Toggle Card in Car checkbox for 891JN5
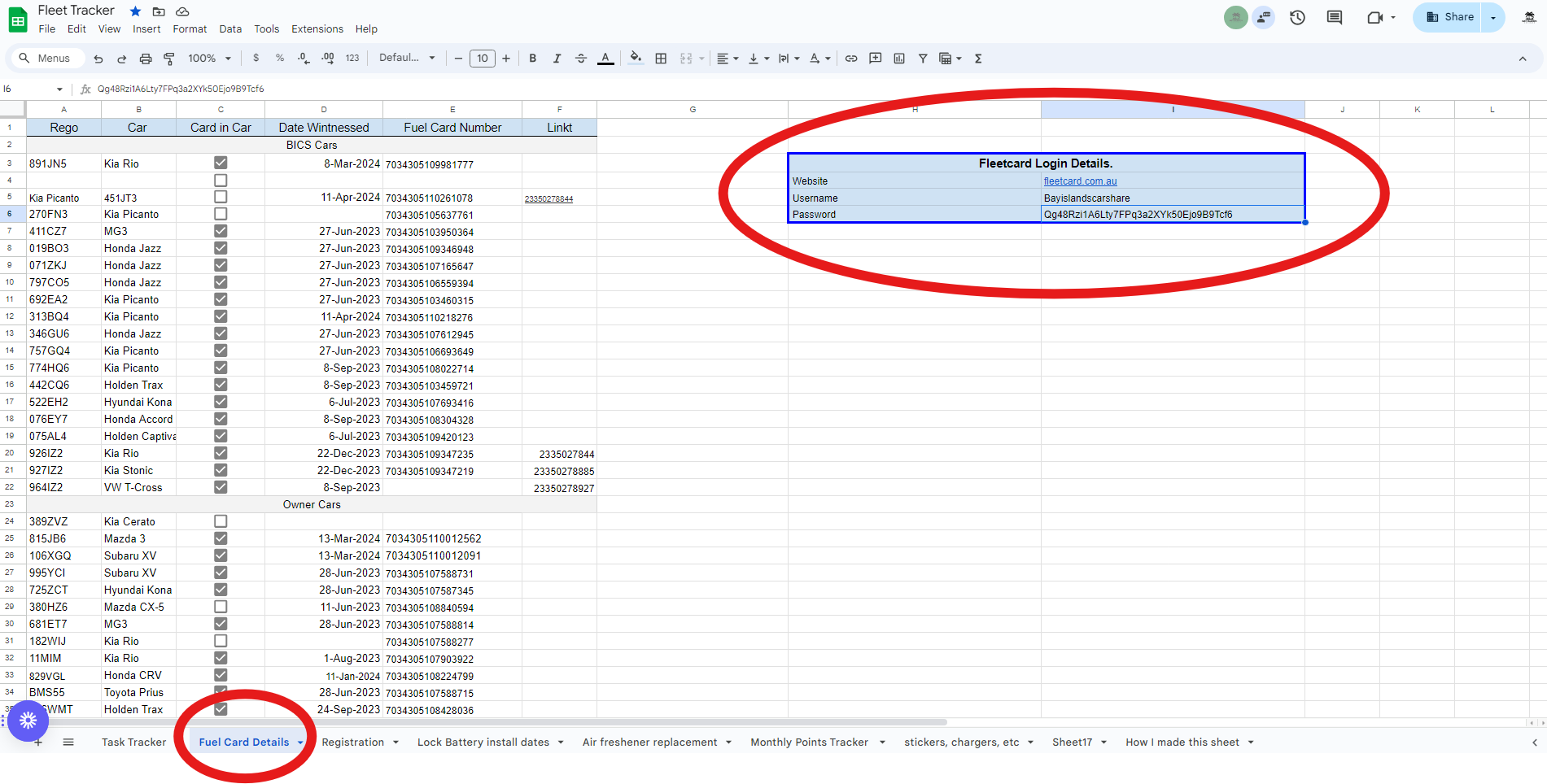The image size is (1547, 784). click(221, 163)
